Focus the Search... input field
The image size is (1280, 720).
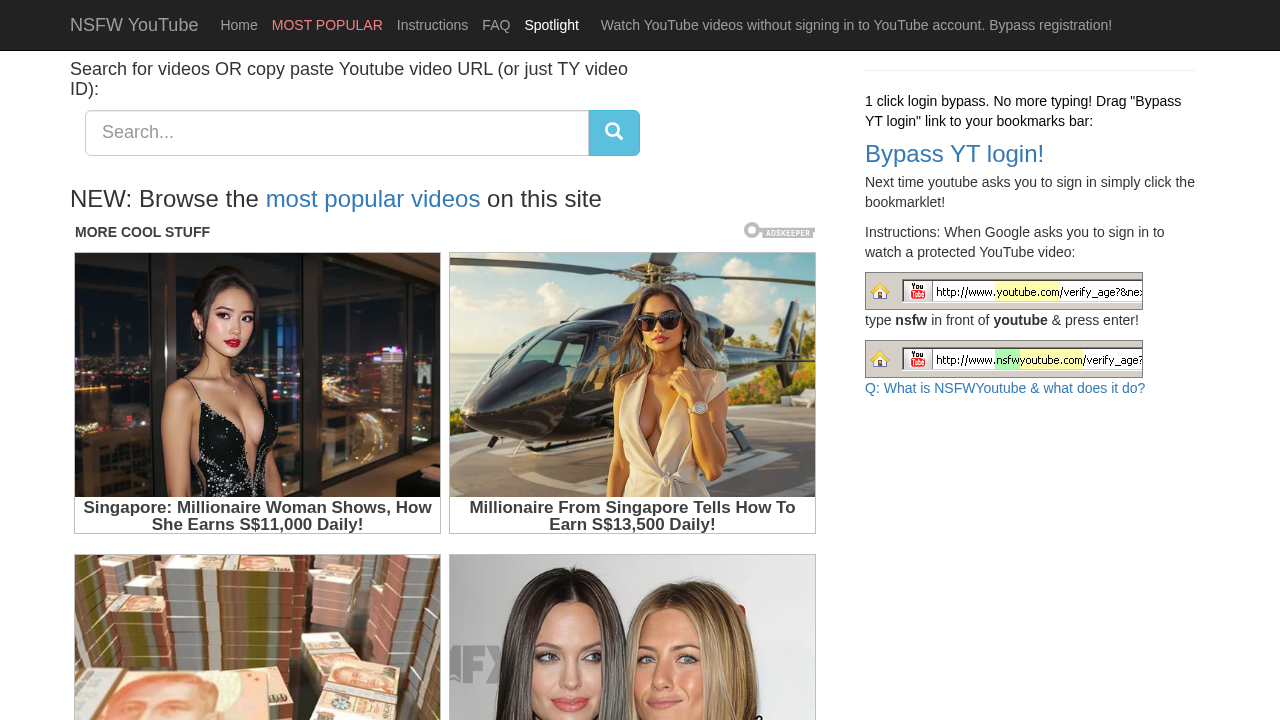[337, 133]
